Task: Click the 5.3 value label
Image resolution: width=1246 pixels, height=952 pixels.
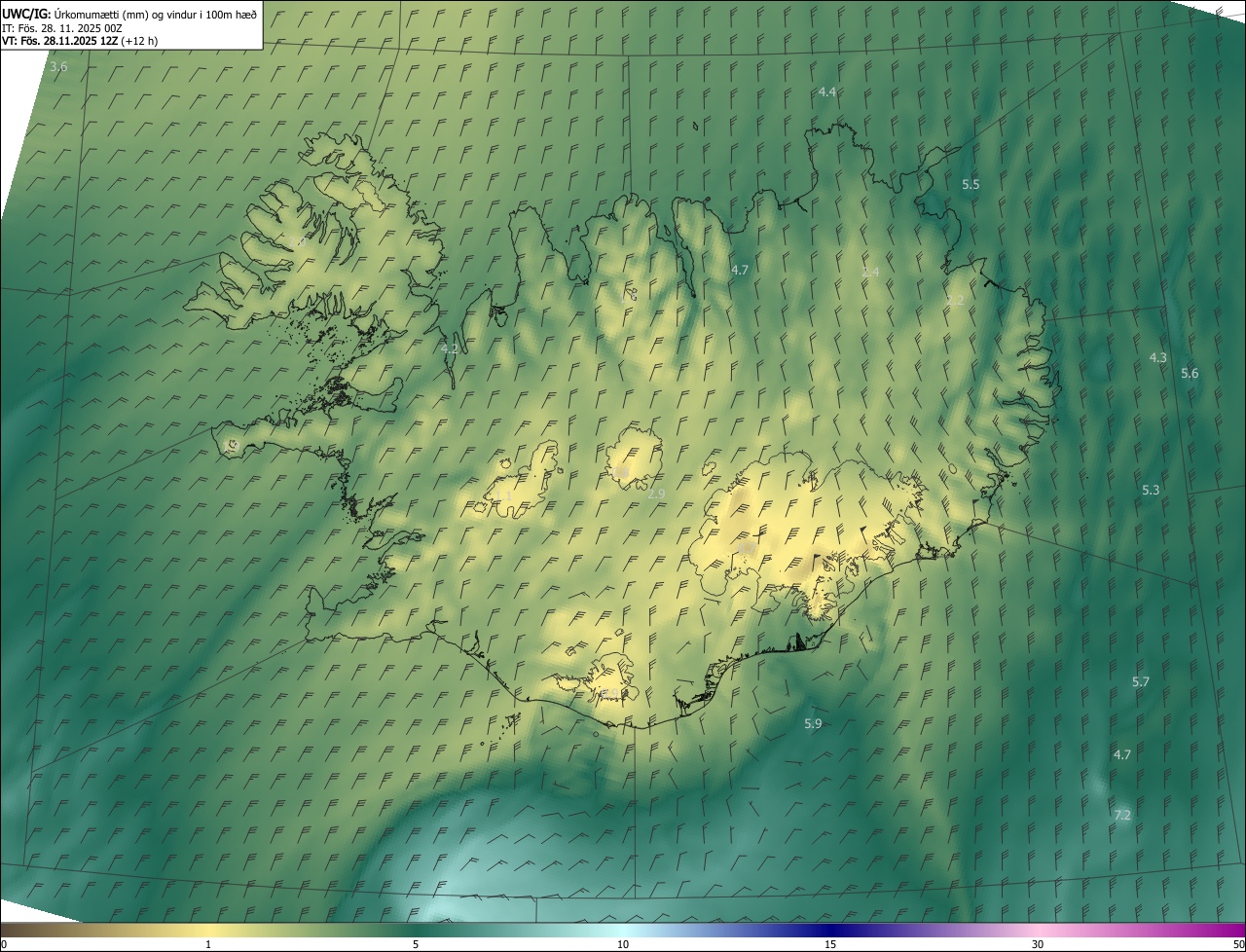Action: pos(1151,491)
